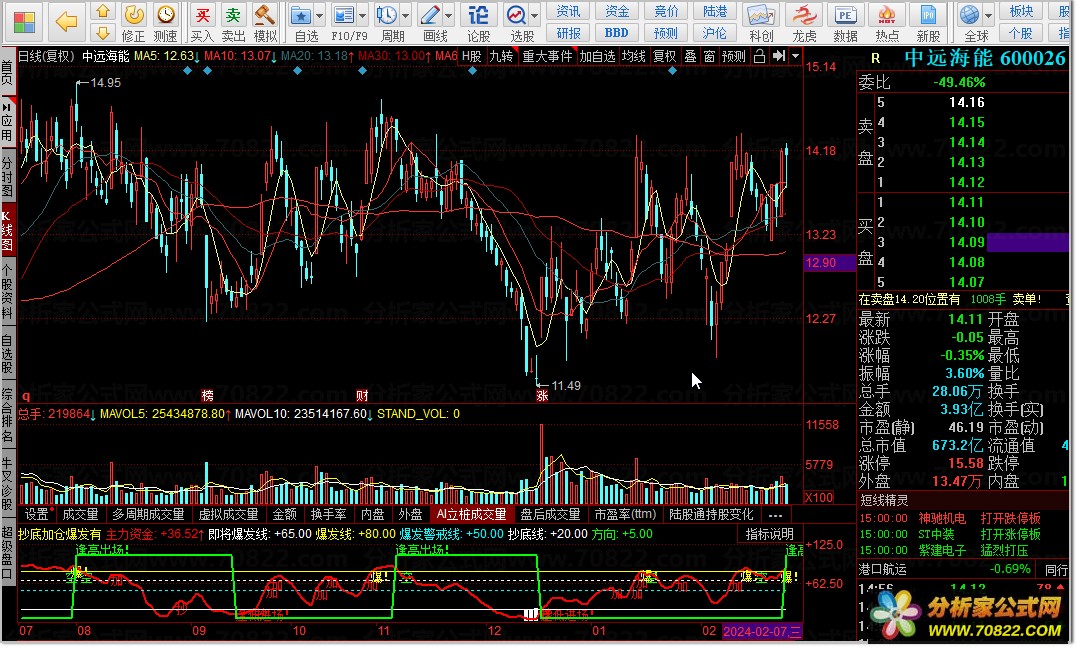The height and width of the screenshot is (647, 1078).
Task: Toggle the 叠 overlay option
Action: (x=690, y=56)
